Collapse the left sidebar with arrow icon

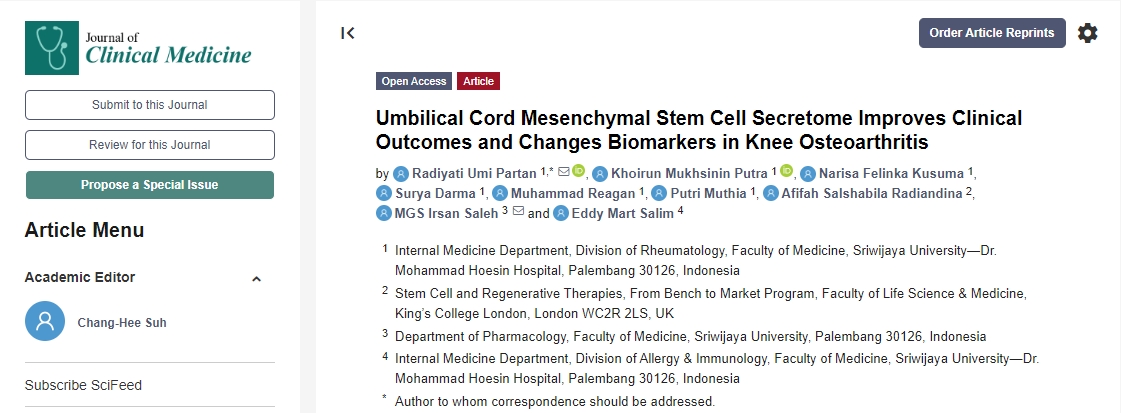(x=348, y=33)
